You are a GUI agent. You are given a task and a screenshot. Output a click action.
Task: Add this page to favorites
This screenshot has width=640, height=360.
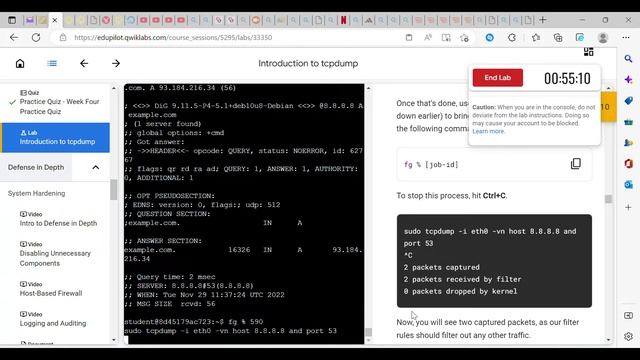point(464,38)
